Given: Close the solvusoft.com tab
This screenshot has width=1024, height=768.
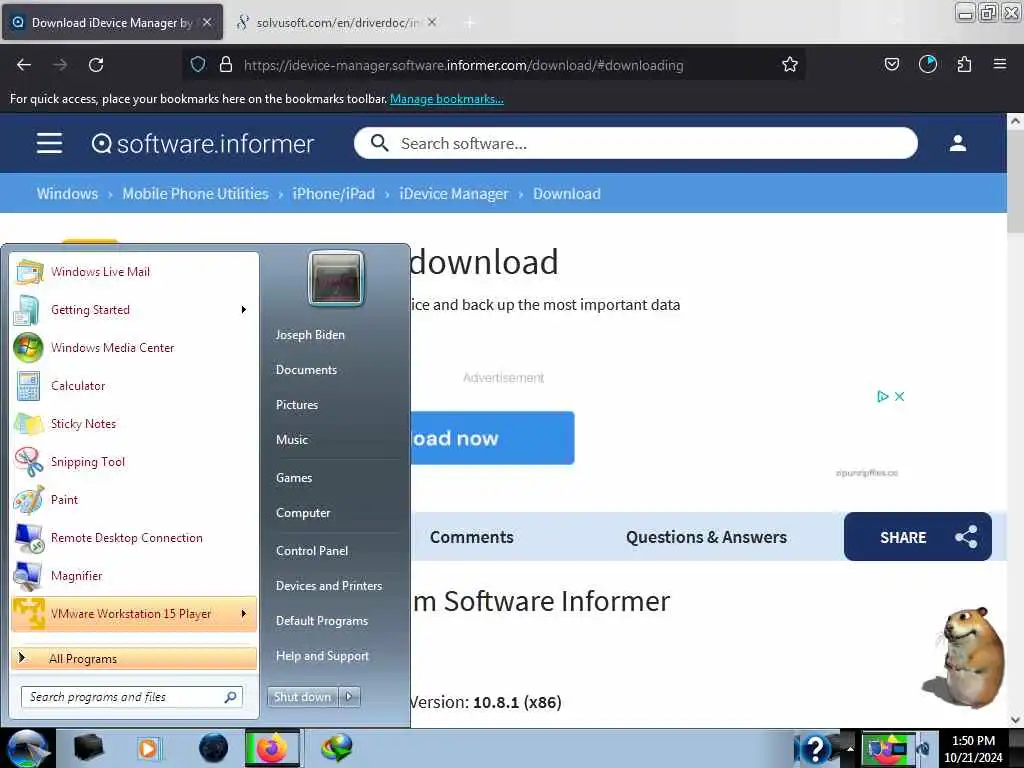Looking at the screenshot, I should (432, 22).
